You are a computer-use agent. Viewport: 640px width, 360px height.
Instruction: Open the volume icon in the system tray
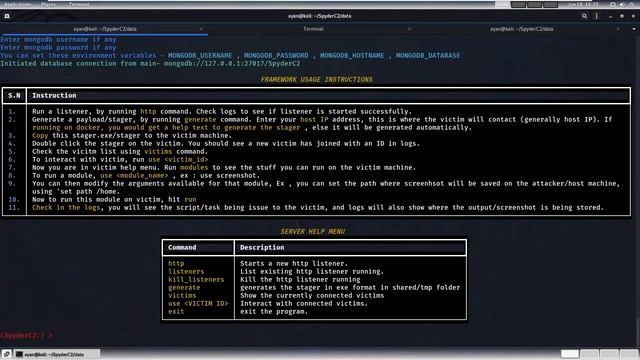click(x=622, y=4)
